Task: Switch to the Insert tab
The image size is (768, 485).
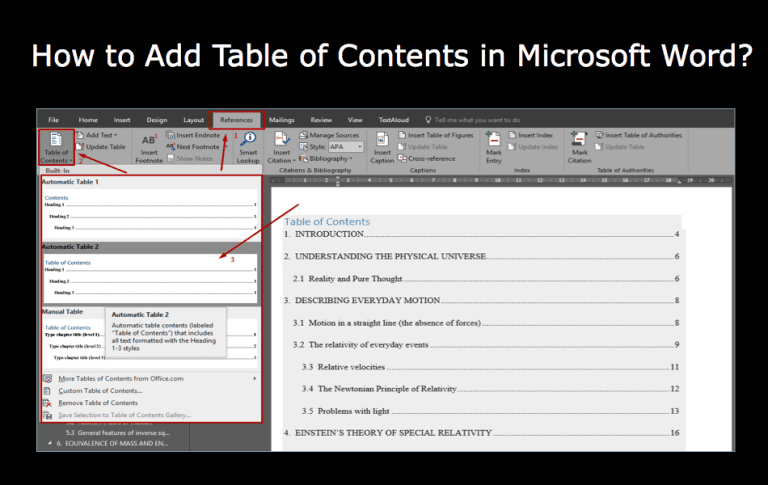Action: pos(122,120)
